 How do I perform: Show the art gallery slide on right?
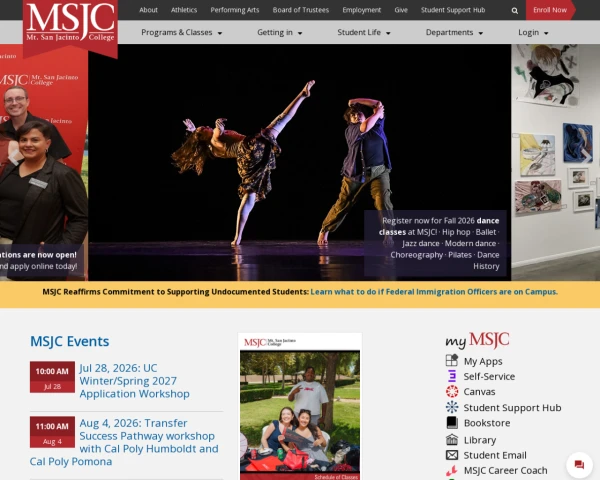click(556, 162)
